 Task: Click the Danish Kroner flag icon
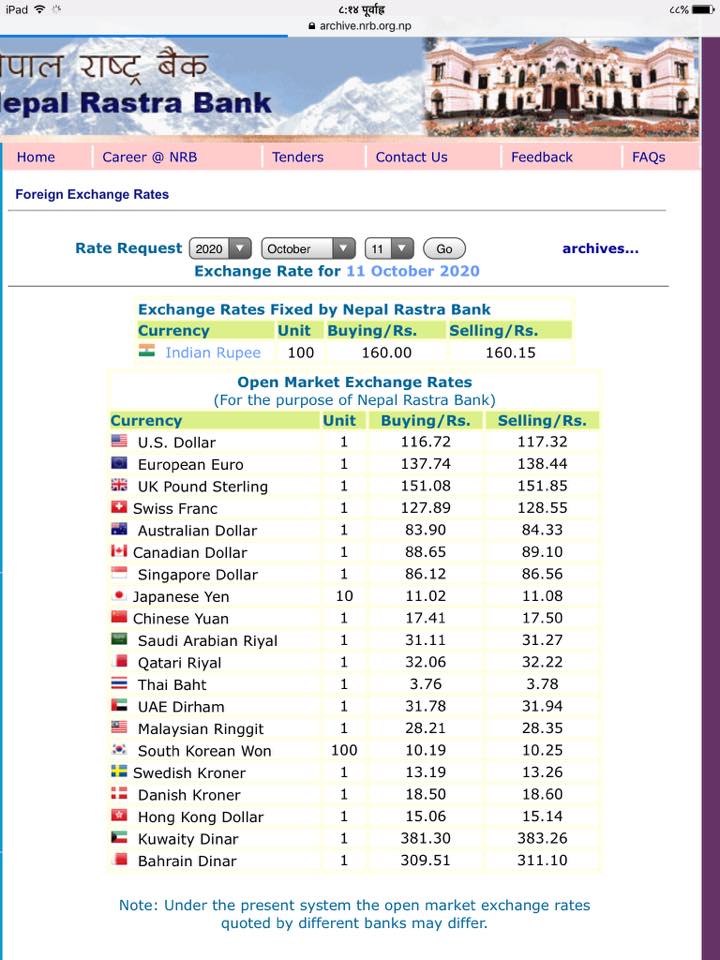tap(119, 793)
